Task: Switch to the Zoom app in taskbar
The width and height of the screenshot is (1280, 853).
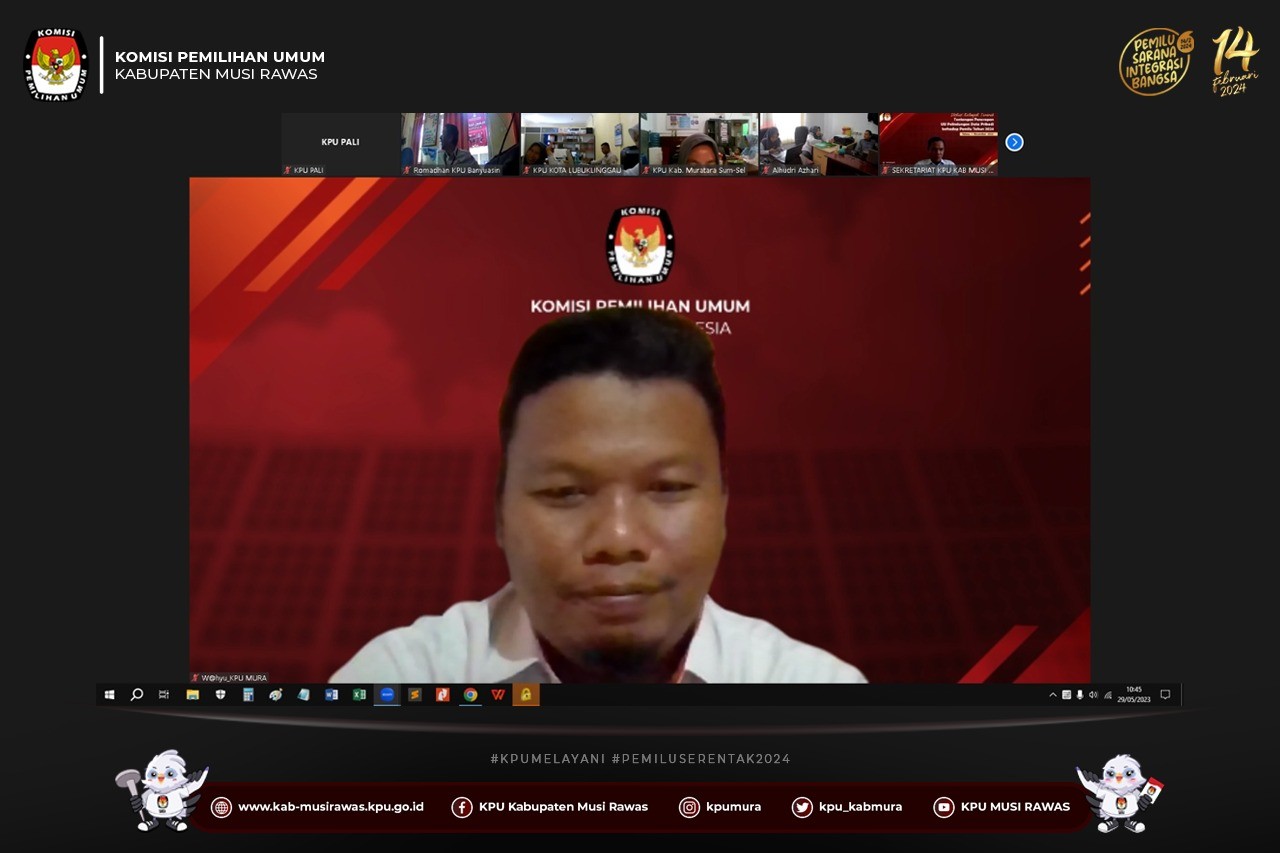Action: click(387, 695)
